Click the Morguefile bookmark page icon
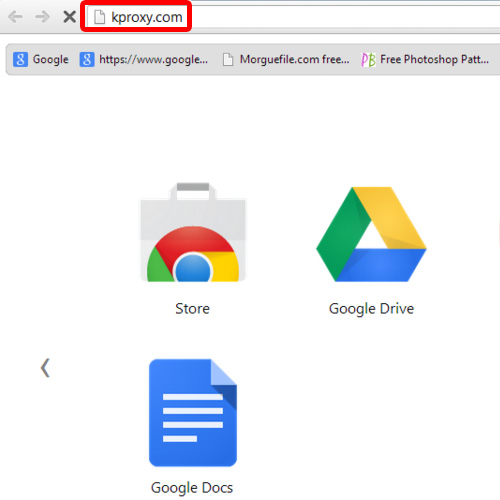 228,60
